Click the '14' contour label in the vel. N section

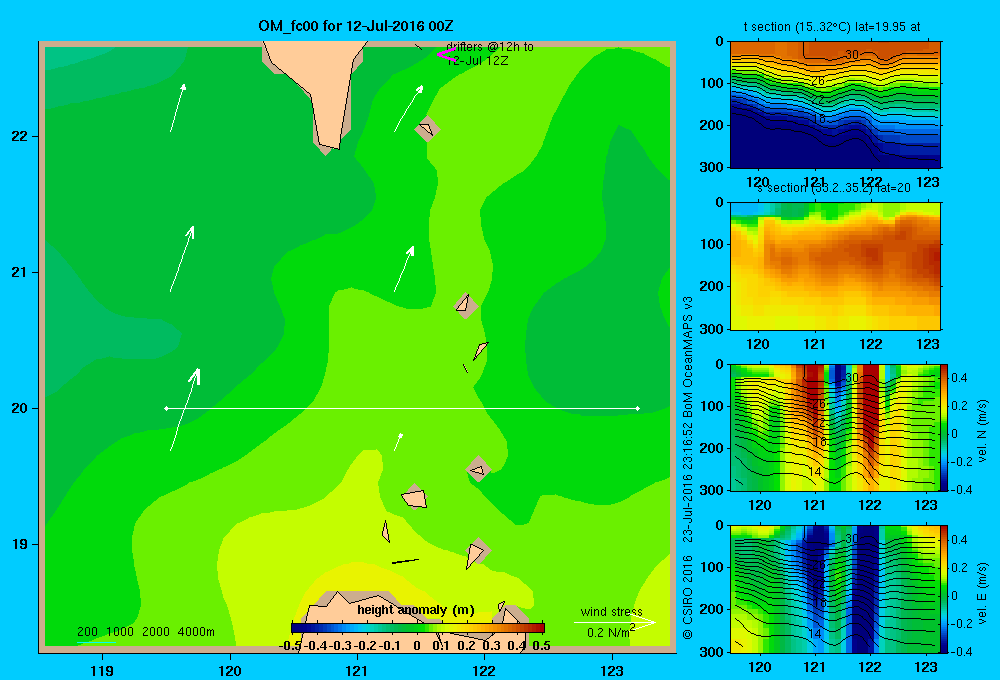(x=814, y=472)
